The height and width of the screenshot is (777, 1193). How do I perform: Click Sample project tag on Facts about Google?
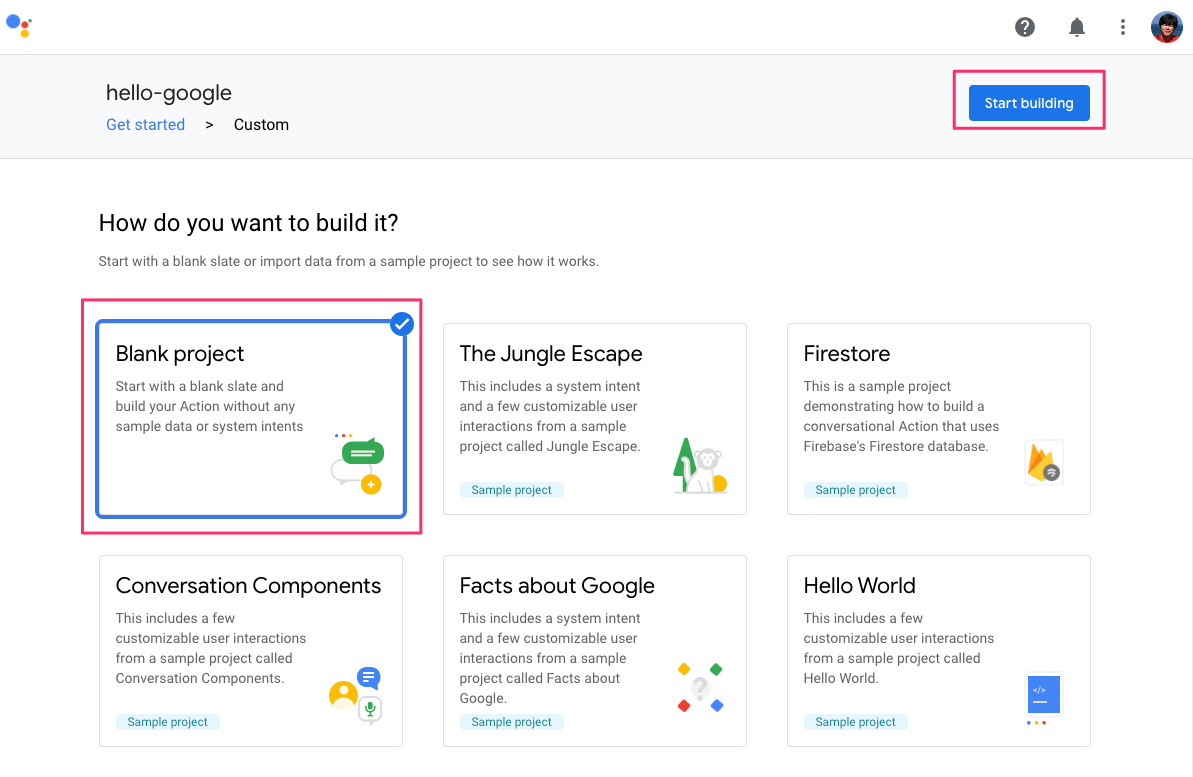(x=511, y=722)
